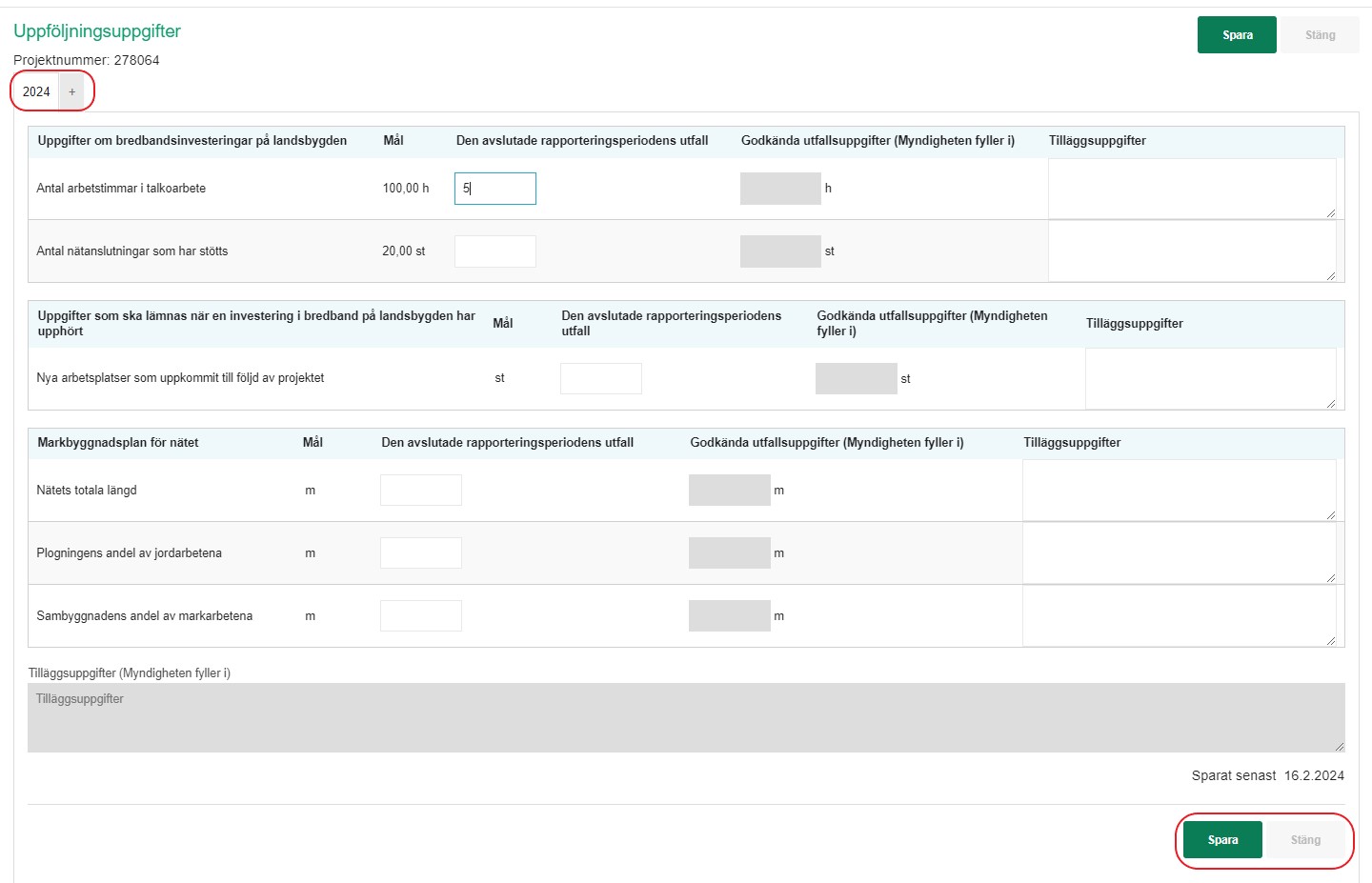
Task: Click the approved field for nätanslutningar row
Action: 780,251
